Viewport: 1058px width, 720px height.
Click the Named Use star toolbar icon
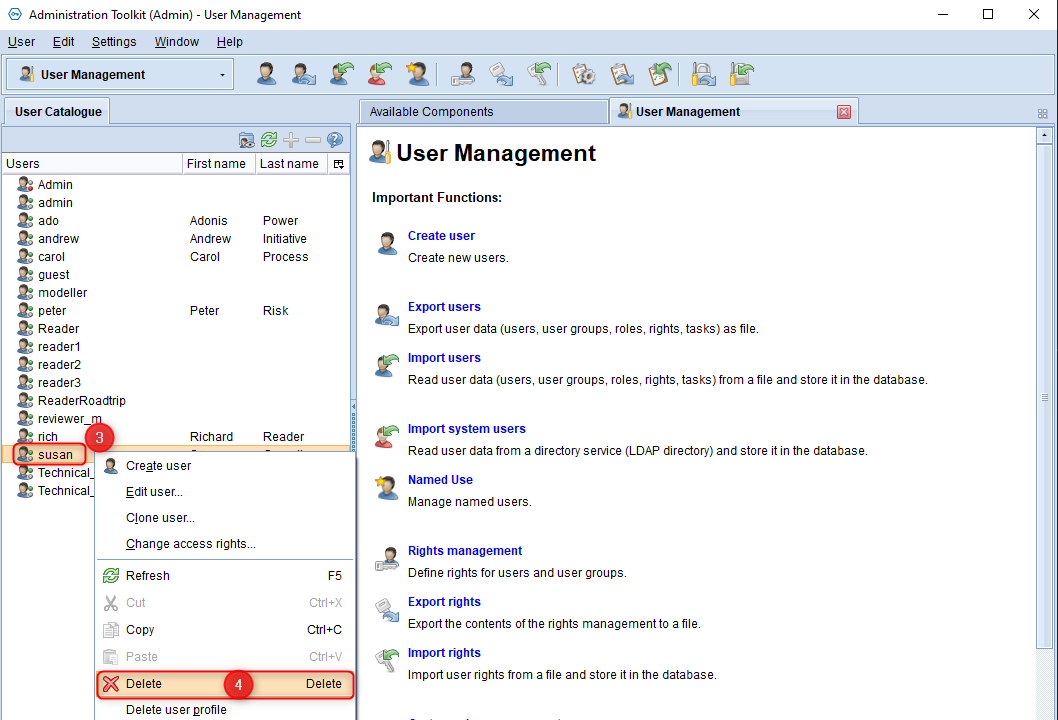(x=417, y=74)
